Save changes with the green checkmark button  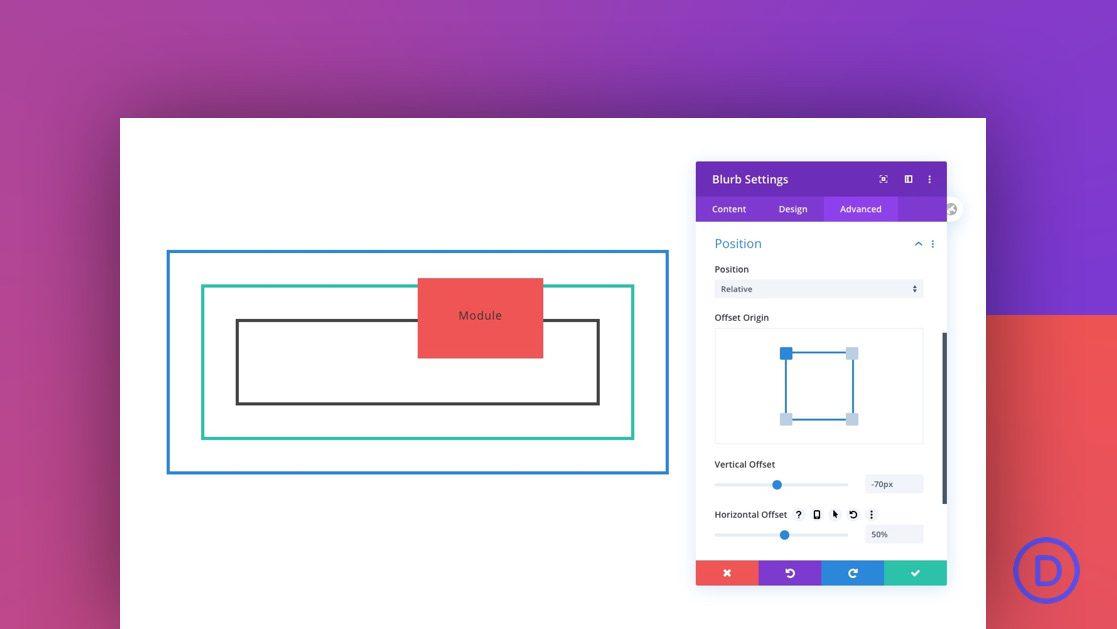coord(915,572)
